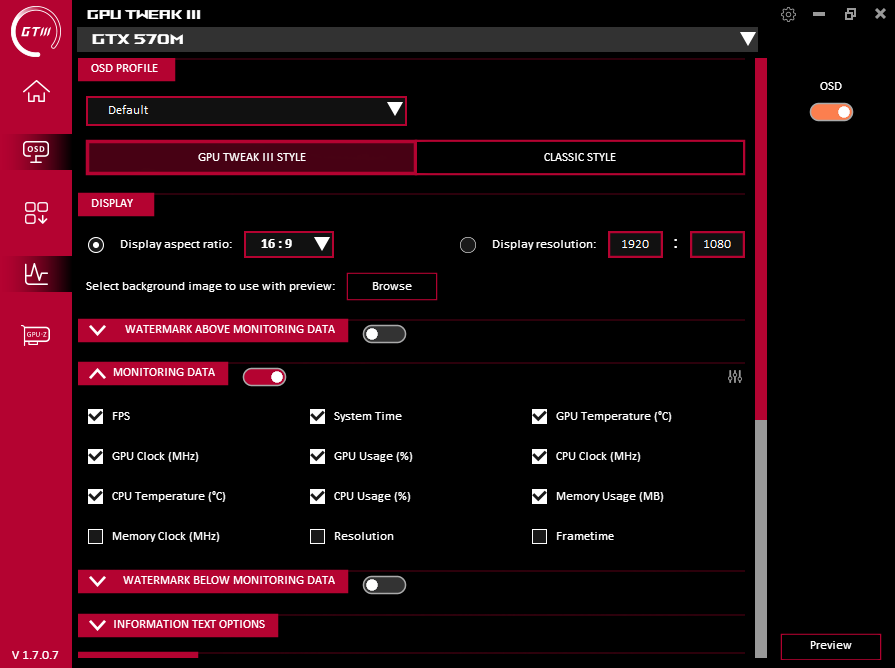
Task: Open the Default OSD profile dropdown
Action: [246, 110]
